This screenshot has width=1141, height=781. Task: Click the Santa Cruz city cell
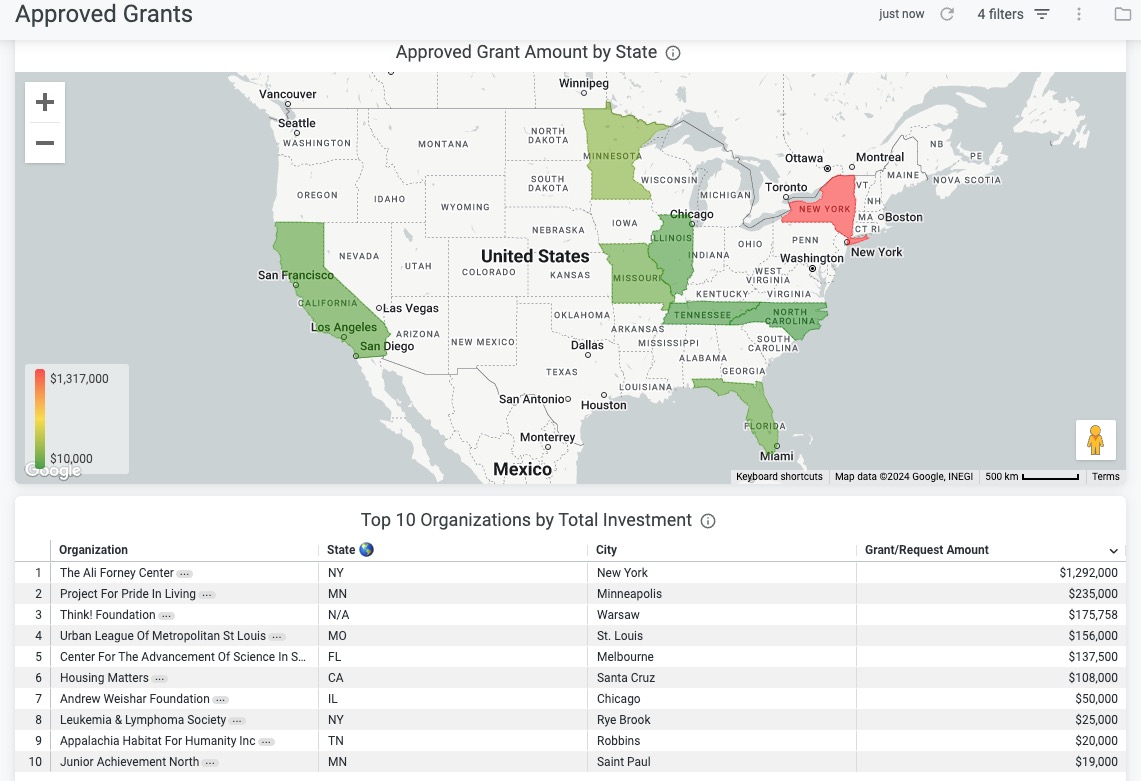point(626,678)
